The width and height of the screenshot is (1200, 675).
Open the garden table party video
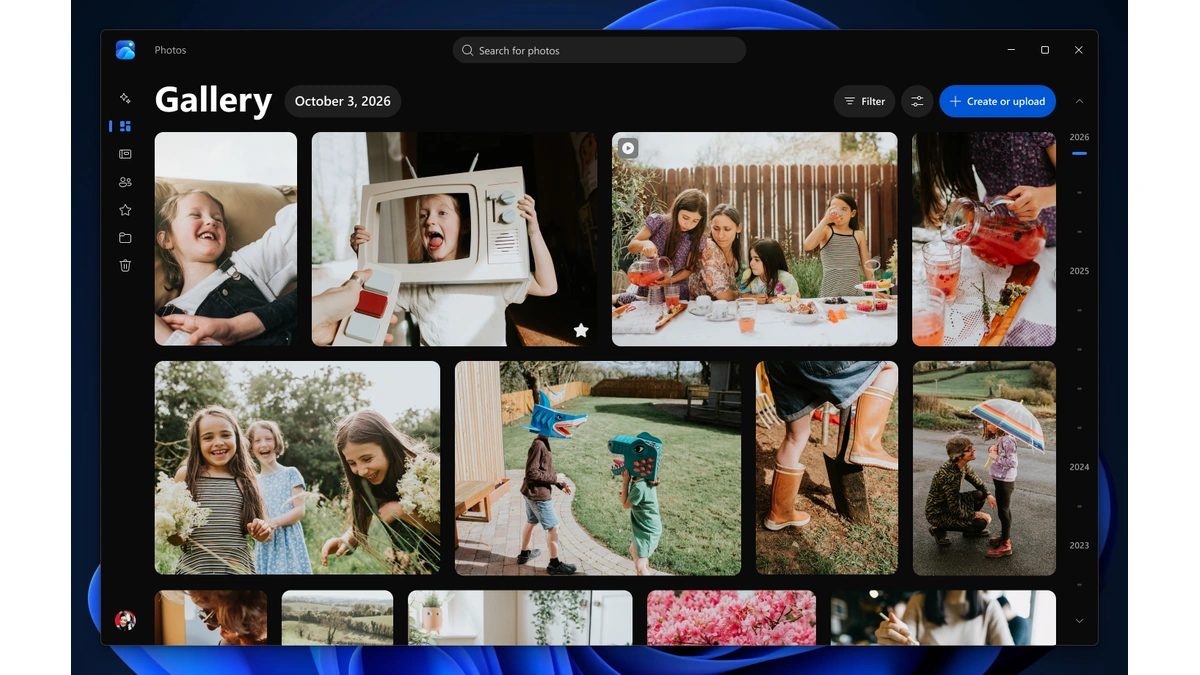click(755, 239)
